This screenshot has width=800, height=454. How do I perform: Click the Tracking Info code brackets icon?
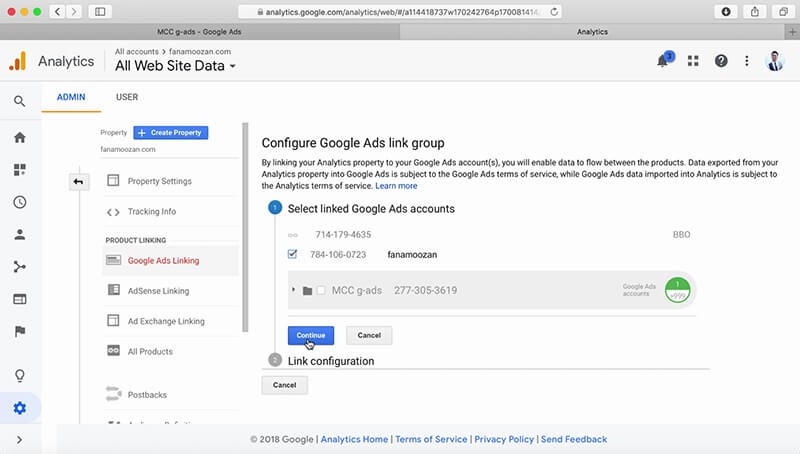pos(113,212)
